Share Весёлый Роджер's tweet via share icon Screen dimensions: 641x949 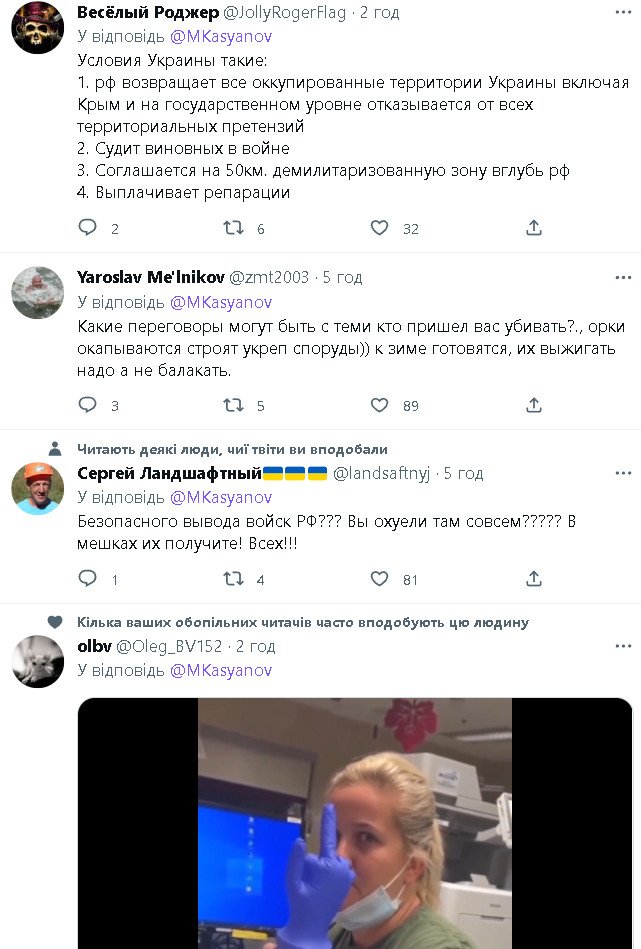(x=533, y=228)
